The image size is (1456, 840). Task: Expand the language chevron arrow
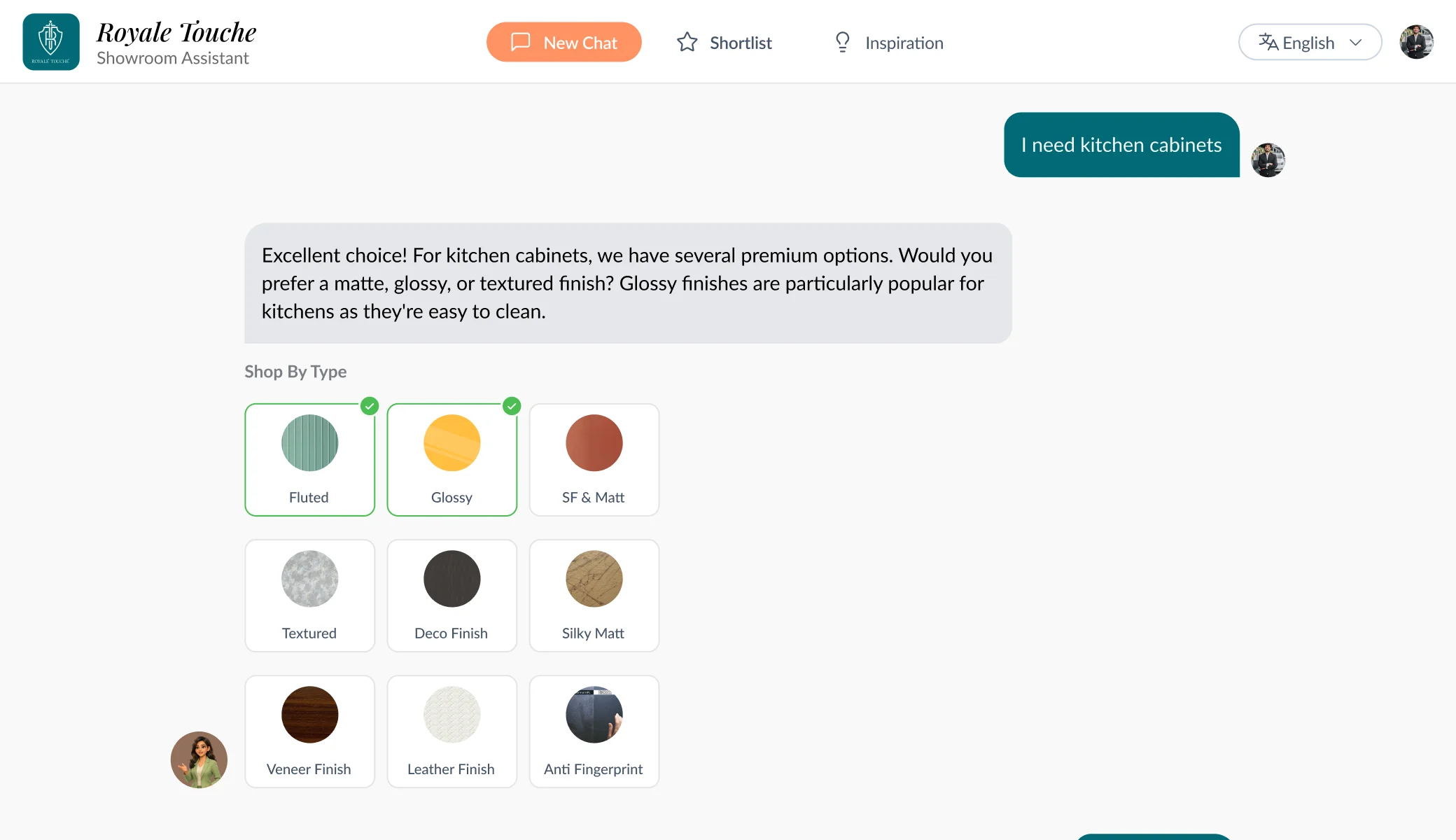pos(1356,42)
